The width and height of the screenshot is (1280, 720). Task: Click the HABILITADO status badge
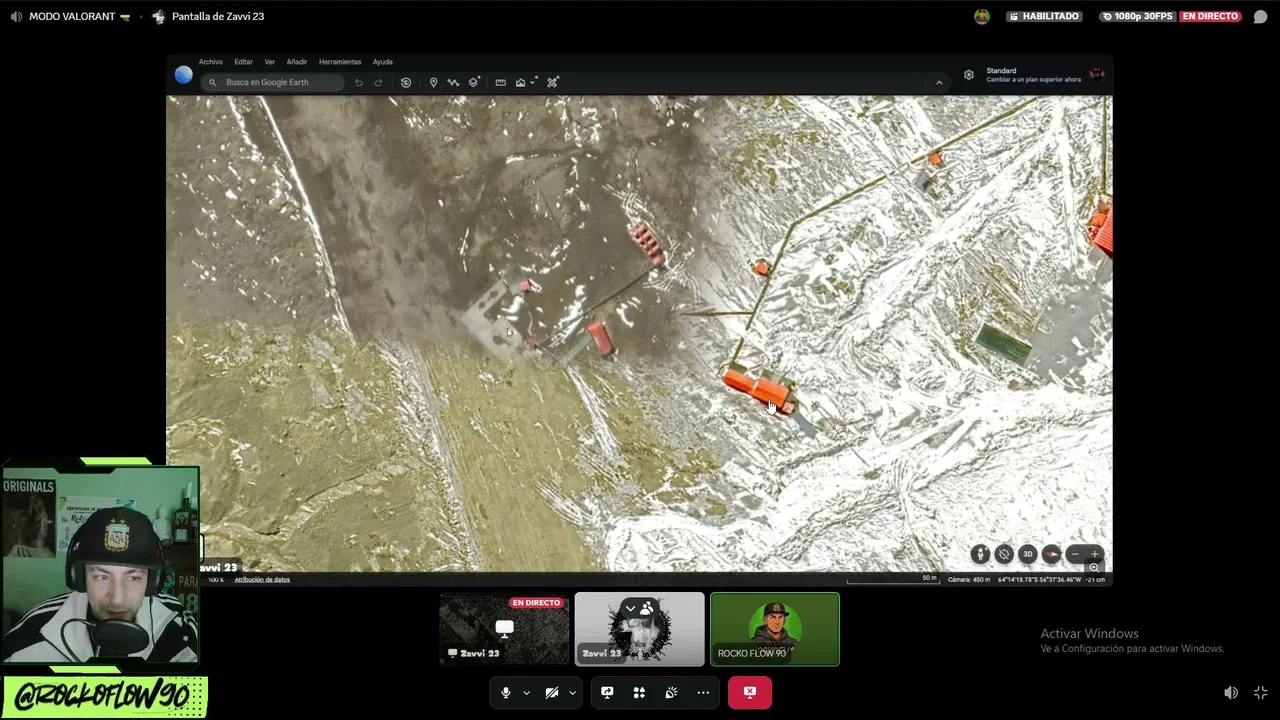(x=1044, y=17)
